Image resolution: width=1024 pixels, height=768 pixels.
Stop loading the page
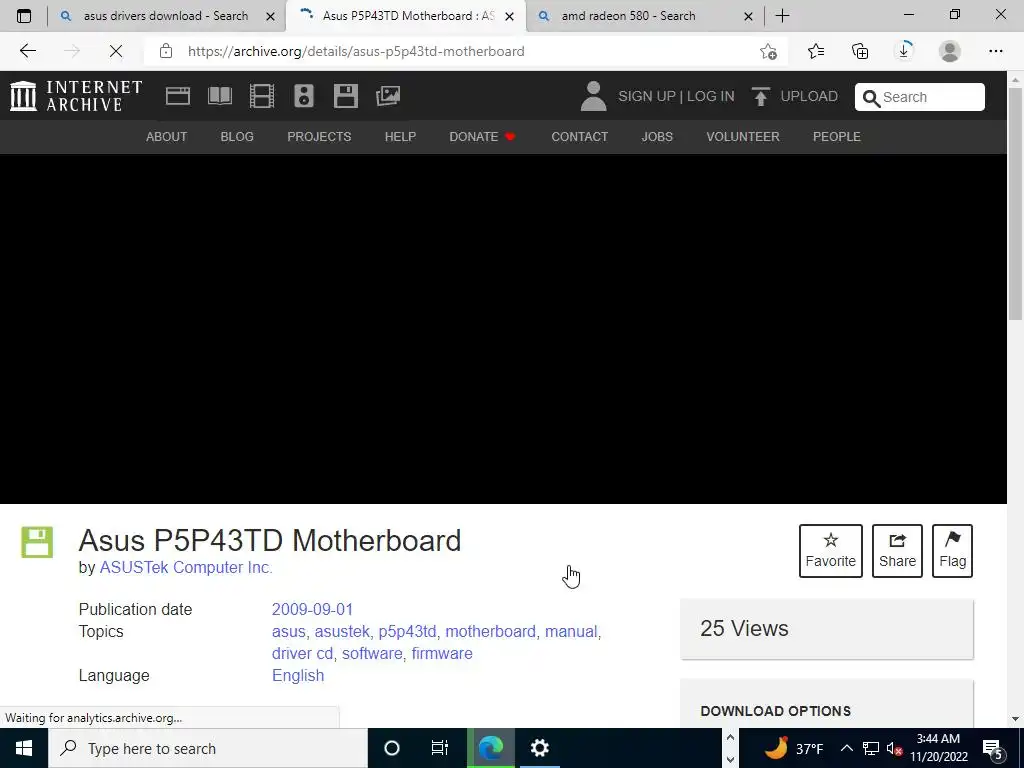116,51
